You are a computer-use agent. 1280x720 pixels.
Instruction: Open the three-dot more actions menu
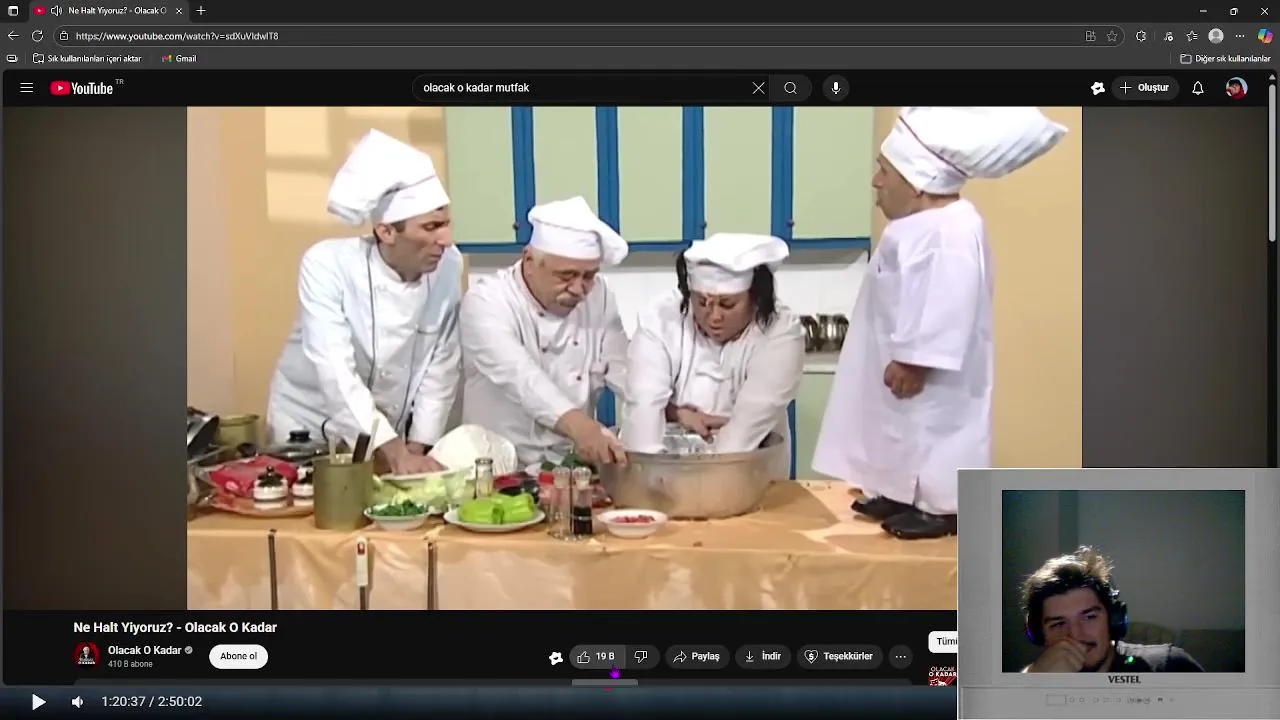[901, 657]
